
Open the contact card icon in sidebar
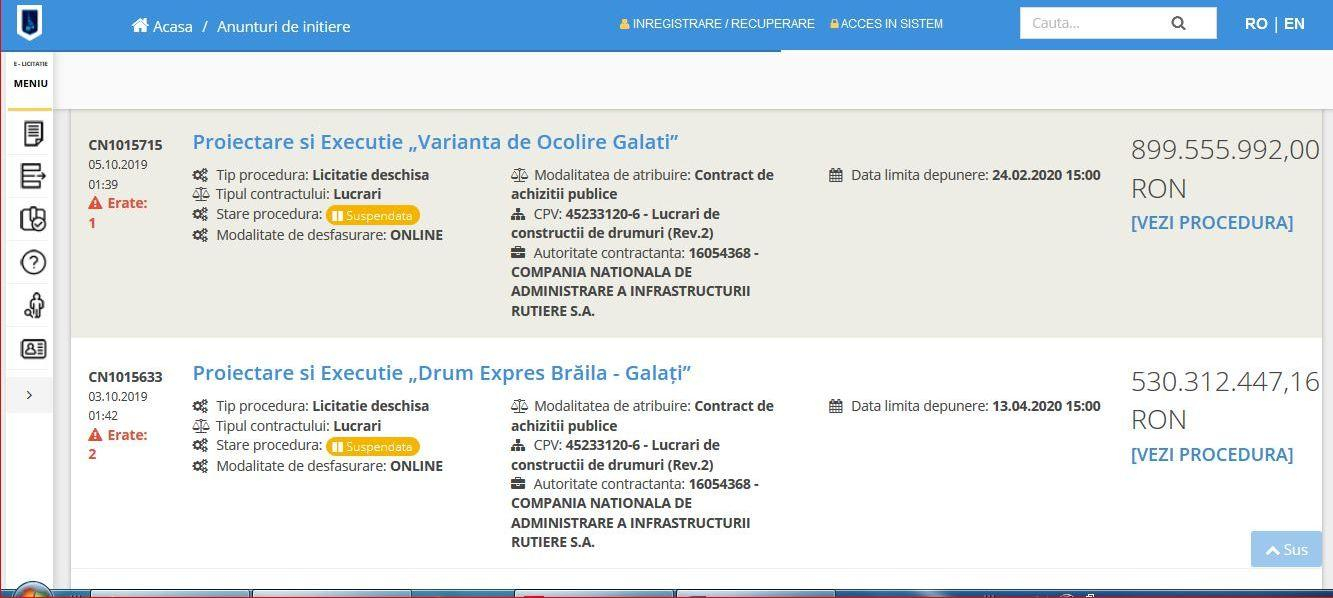click(x=33, y=348)
